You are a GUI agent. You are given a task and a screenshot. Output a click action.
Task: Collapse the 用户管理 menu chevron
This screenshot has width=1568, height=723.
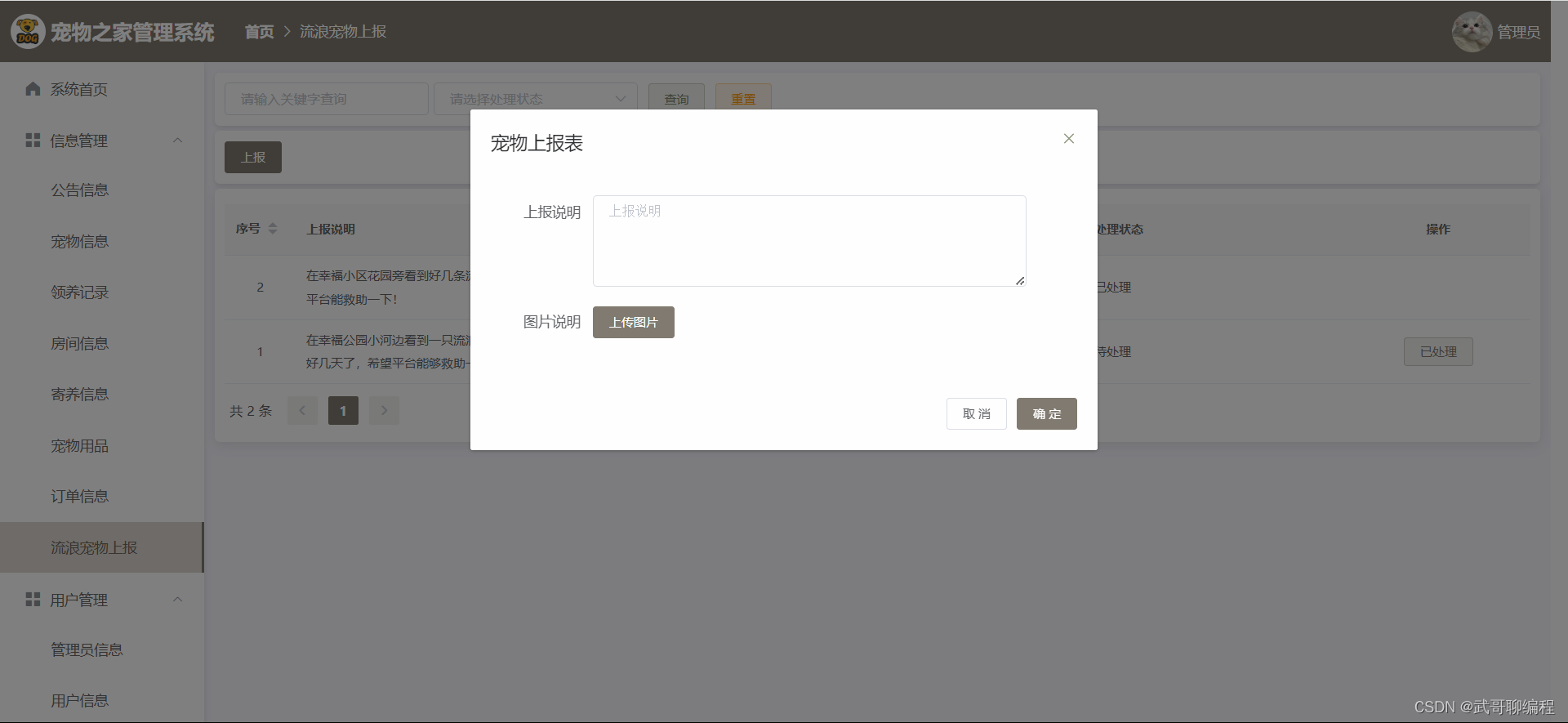[177, 600]
